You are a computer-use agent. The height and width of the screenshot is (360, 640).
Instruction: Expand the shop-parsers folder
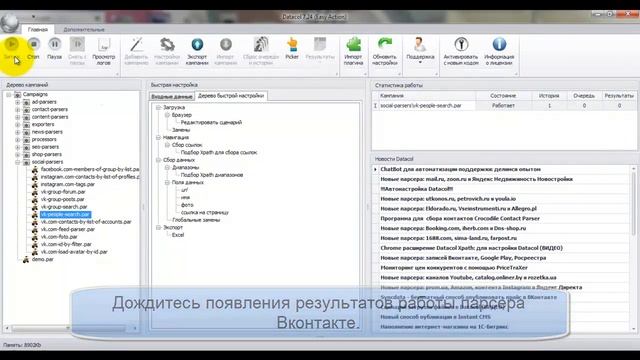coord(18,154)
